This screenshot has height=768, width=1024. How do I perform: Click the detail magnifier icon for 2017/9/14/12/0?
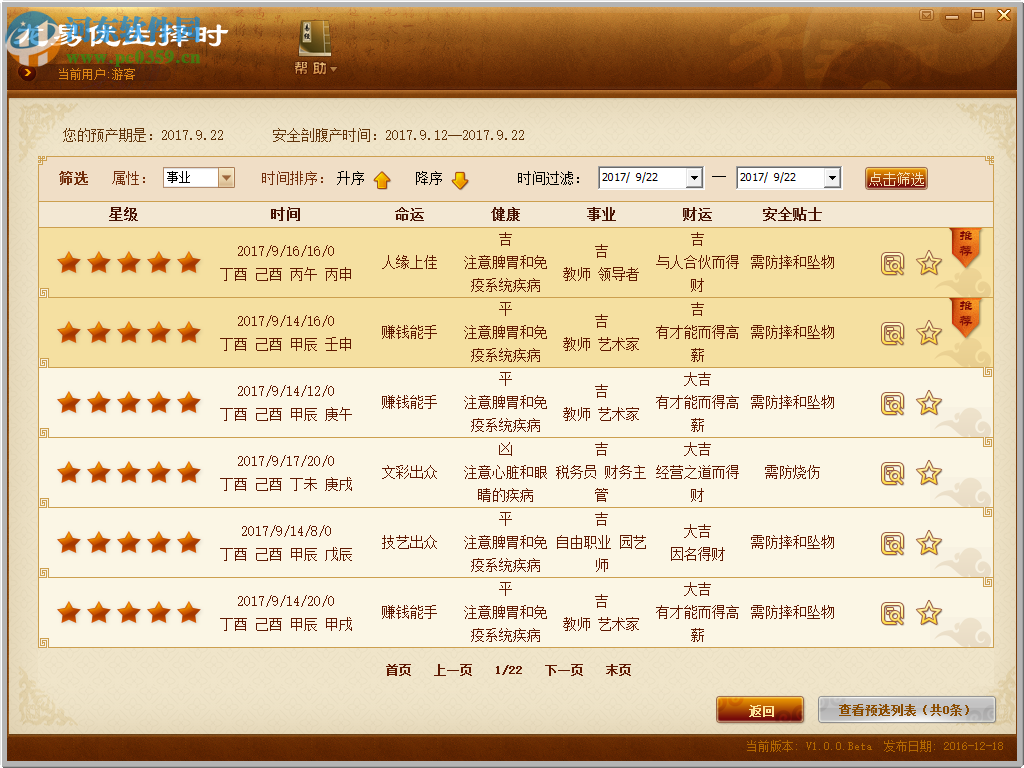(x=893, y=403)
